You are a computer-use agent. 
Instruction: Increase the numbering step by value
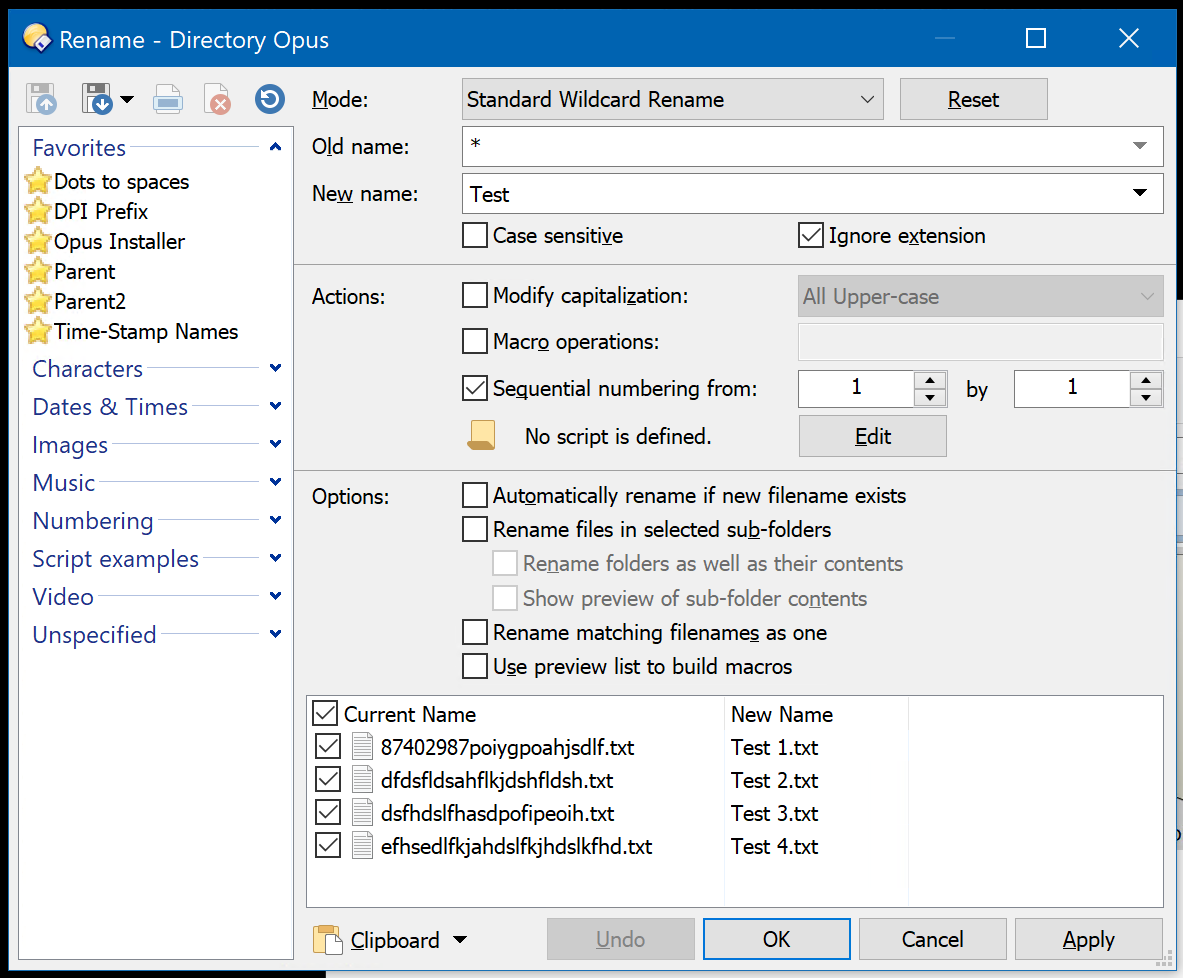pos(1146,380)
